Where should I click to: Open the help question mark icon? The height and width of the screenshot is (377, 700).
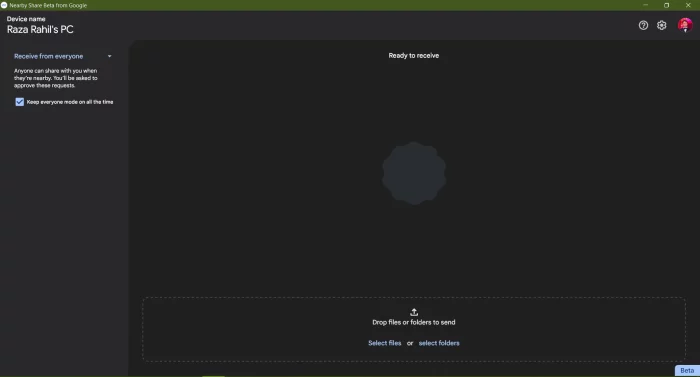pyautogui.click(x=643, y=25)
